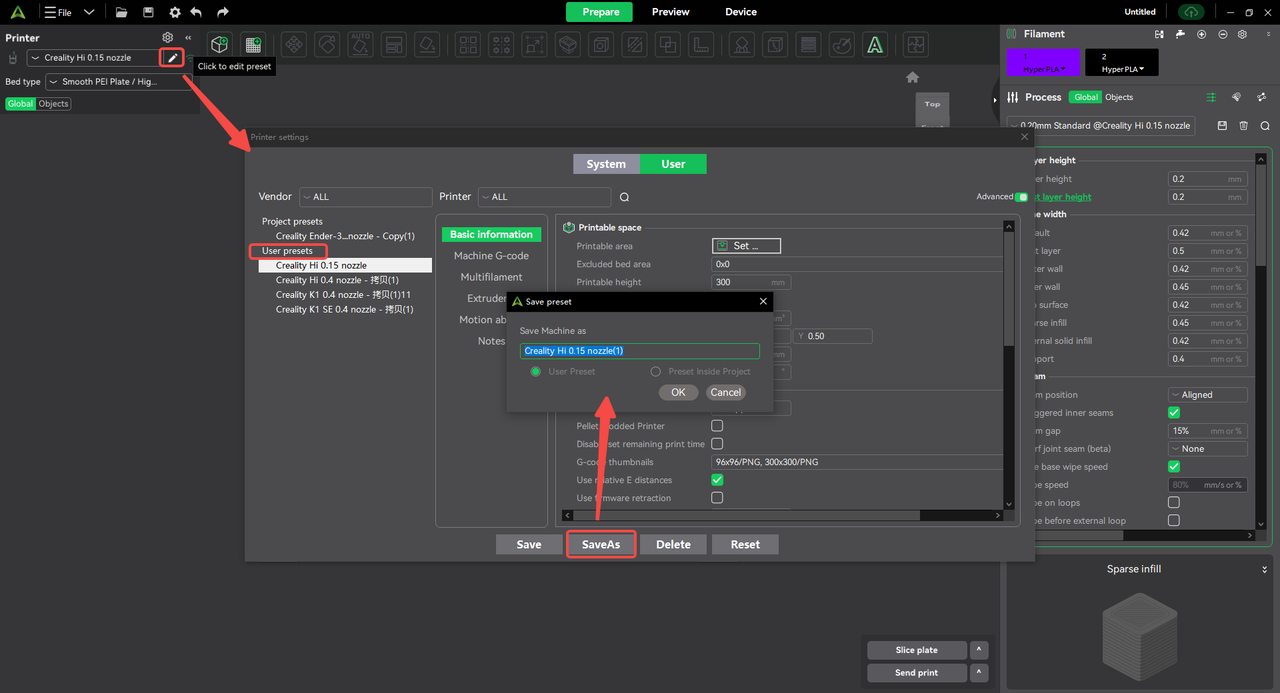
Task: Open the Creality Hi 0.15 nozzle printer dropdown
Action: [x=93, y=58]
